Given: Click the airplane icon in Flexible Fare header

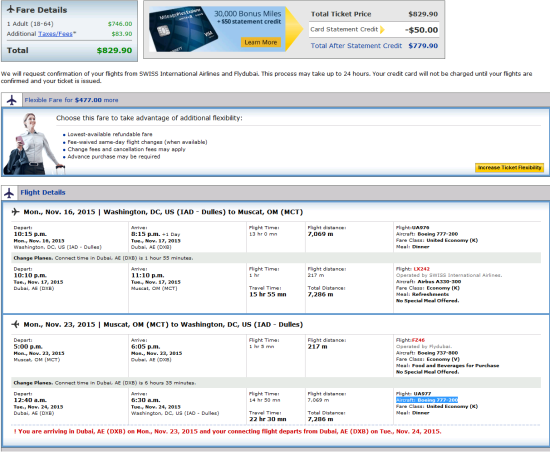Looking at the screenshot, I should coord(12,100).
